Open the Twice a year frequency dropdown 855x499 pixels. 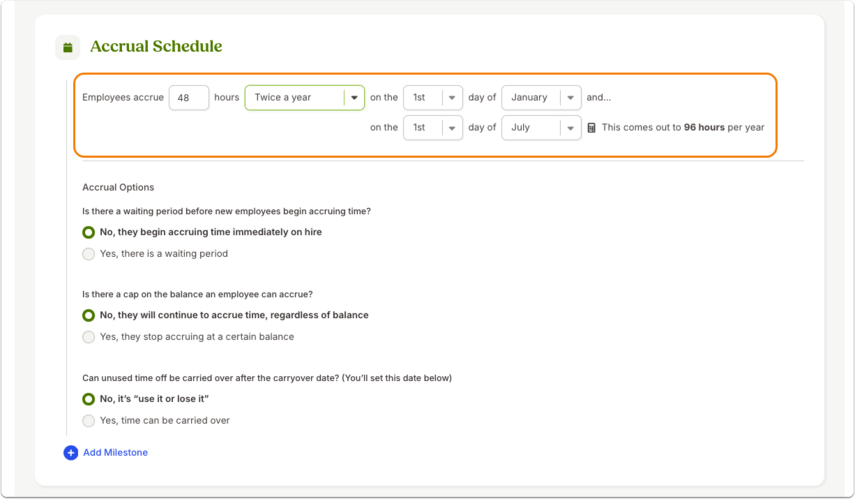[x=304, y=98]
